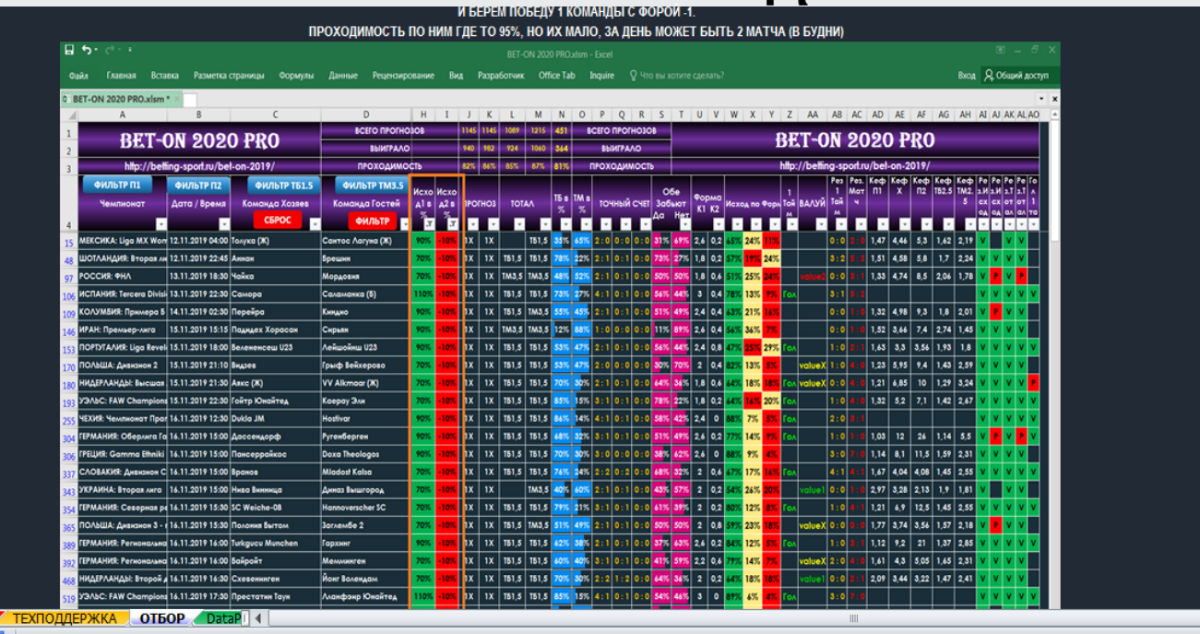This screenshot has height=634, width=1200.
Task: Open the ВАЛУЙ column filter dropdown
Action: tap(820, 224)
